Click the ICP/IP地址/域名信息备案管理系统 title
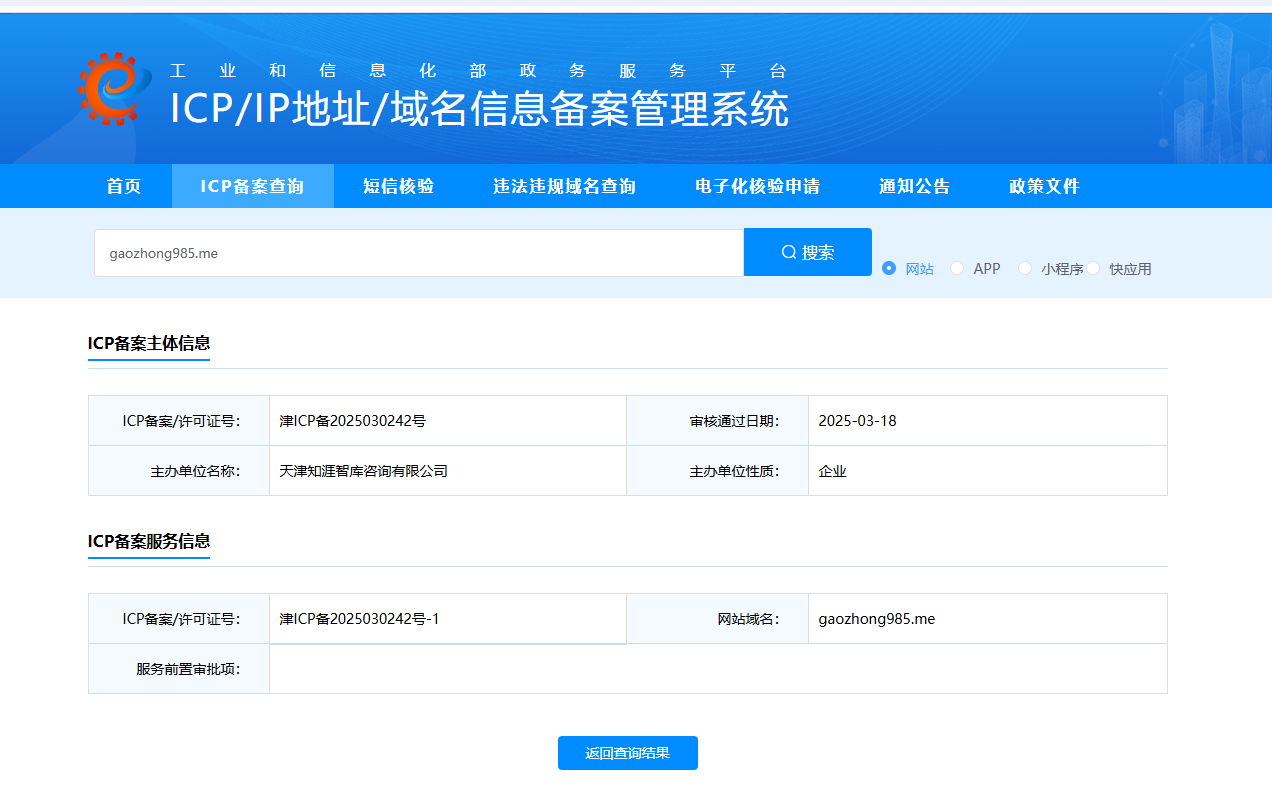 (x=479, y=109)
